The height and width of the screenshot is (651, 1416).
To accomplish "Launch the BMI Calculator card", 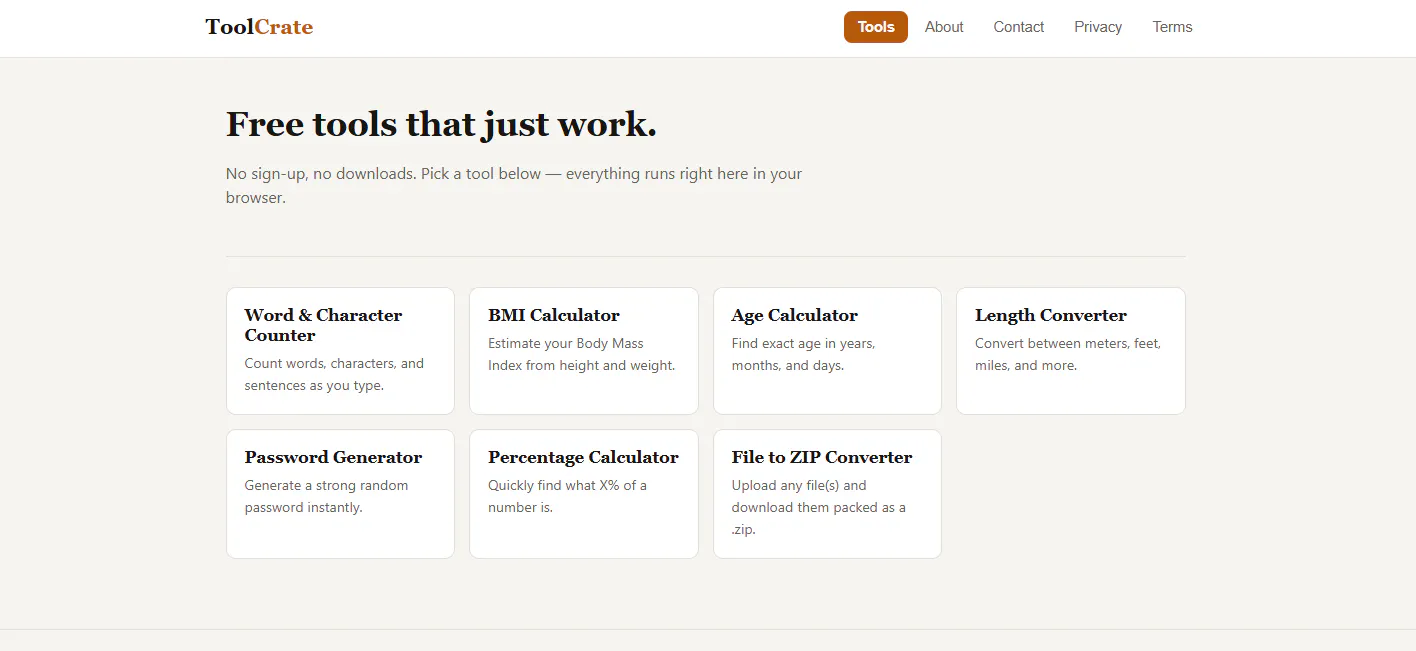I will (584, 351).
